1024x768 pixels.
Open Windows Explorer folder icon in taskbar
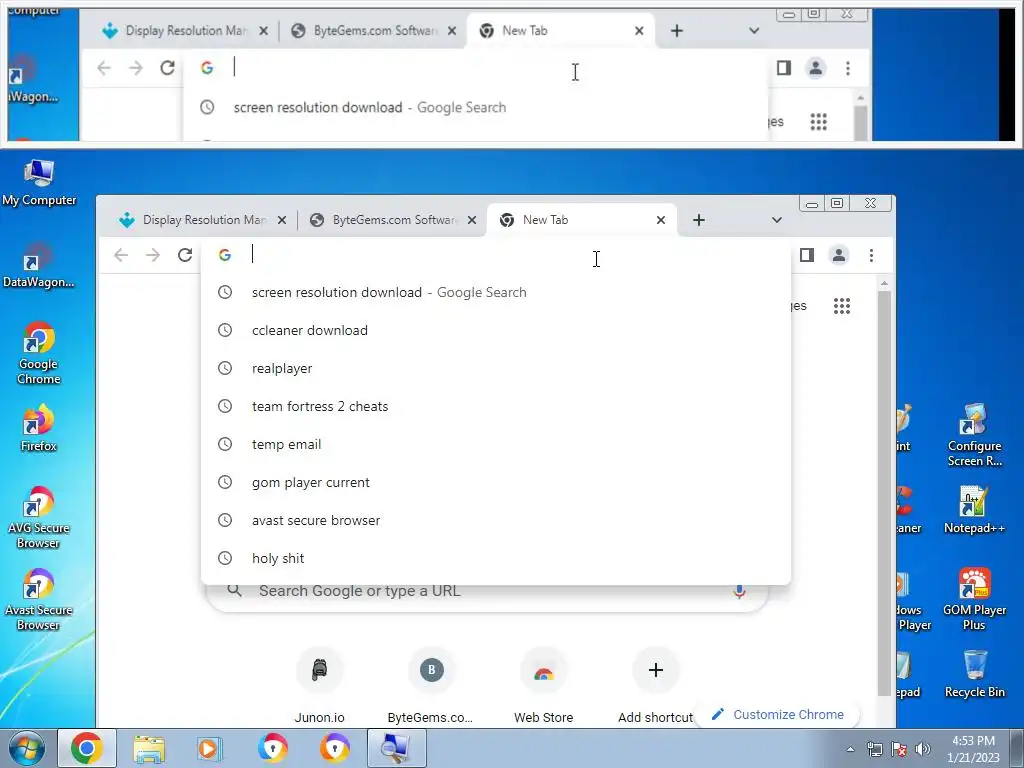149,748
